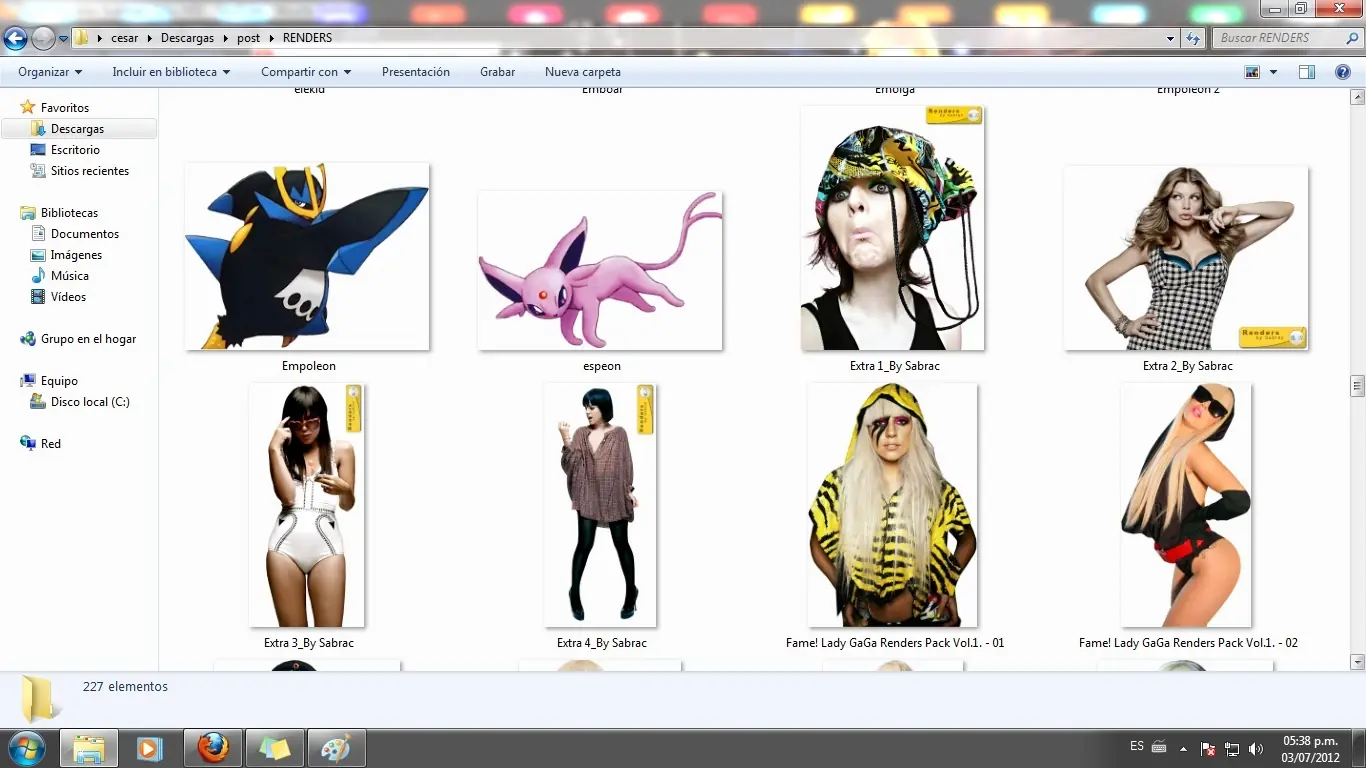1366x768 pixels.
Task: Click the post breadcrumb in the address bar
Action: (x=248, y=38)
